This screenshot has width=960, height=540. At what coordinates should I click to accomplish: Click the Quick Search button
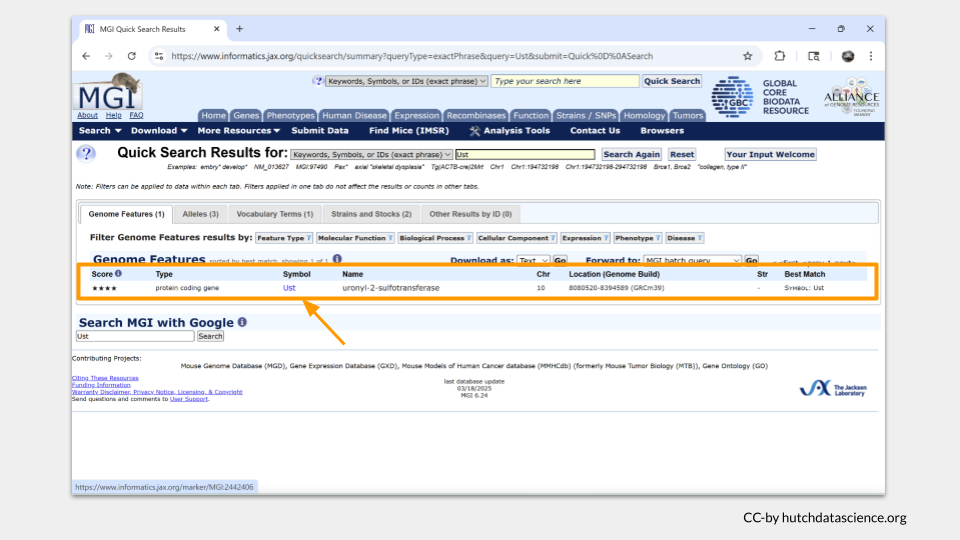tap(672, 81)
